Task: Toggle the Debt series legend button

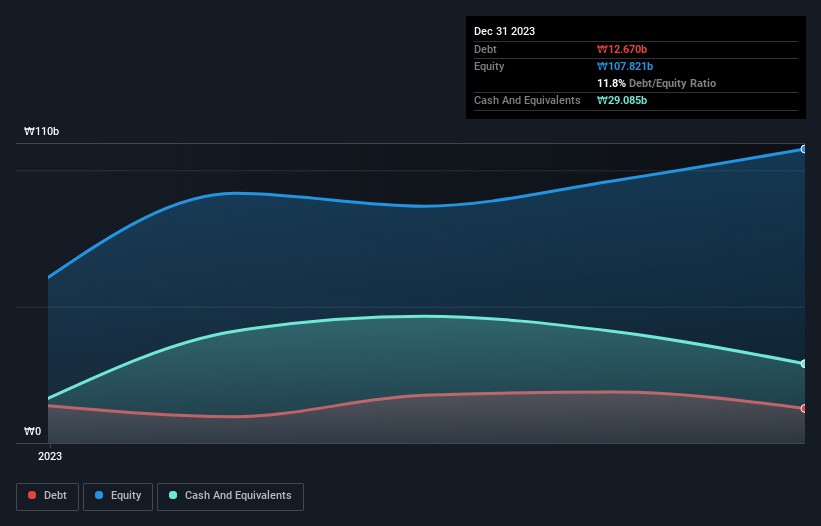Action: tap(47, 496)
